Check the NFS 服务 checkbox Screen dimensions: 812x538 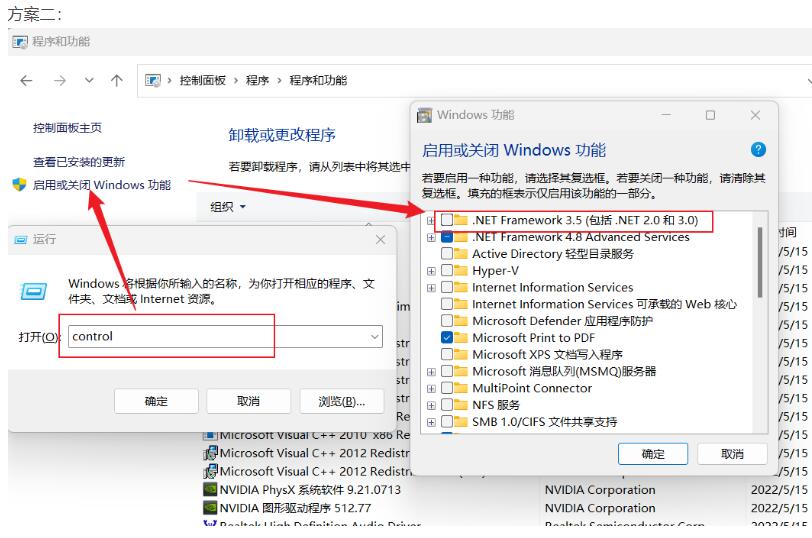coord(447,404)
